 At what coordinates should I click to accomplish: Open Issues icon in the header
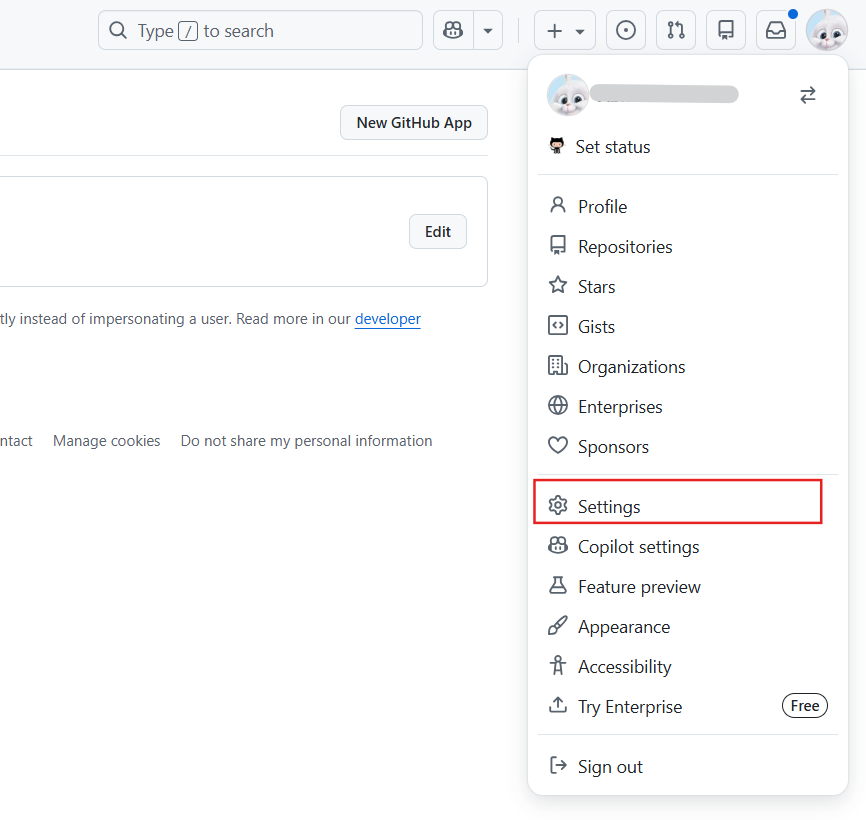pyautogui.click(x=626, y=30)
